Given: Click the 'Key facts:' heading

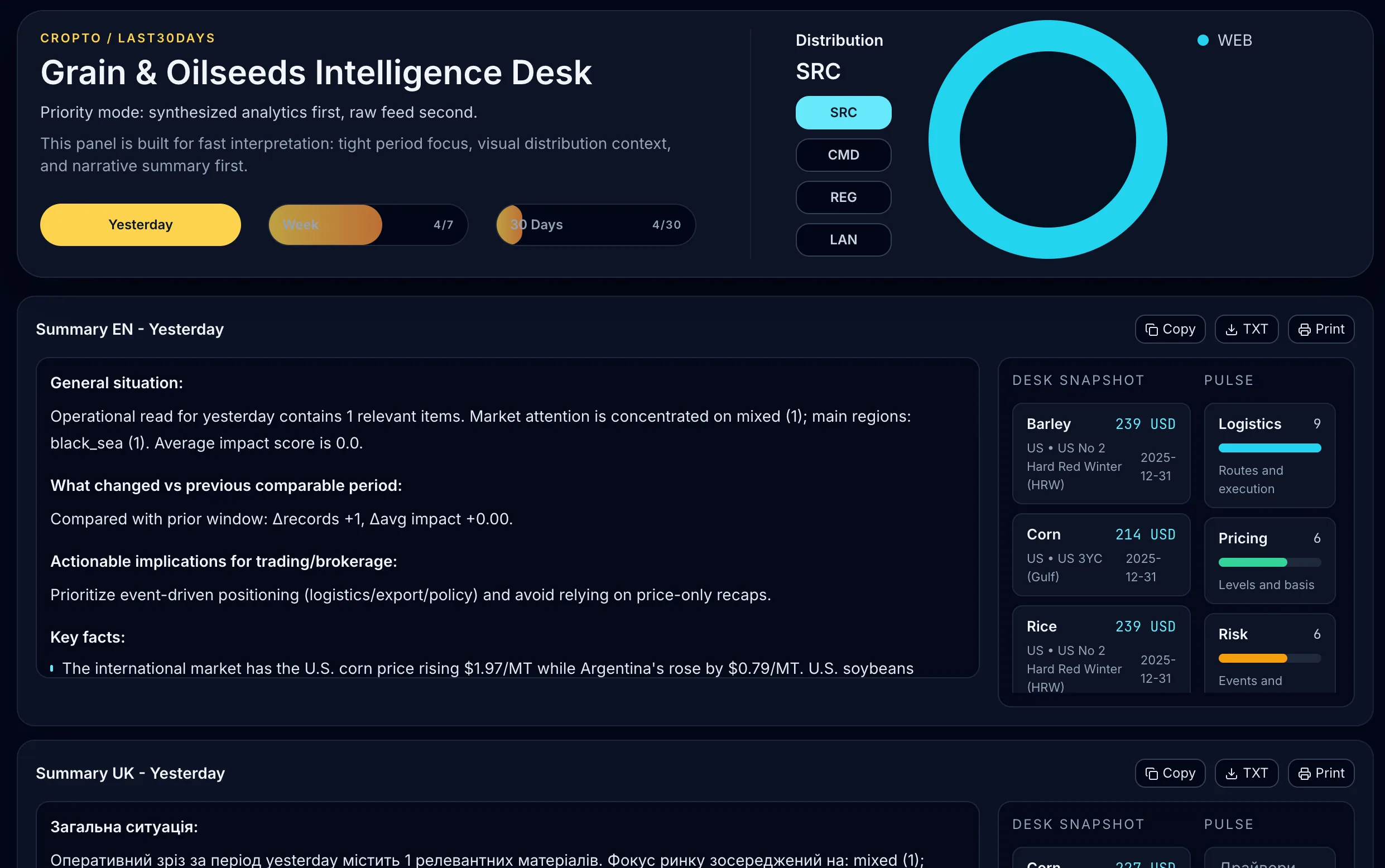Looking at the screenshot, I should pos(87,637).
